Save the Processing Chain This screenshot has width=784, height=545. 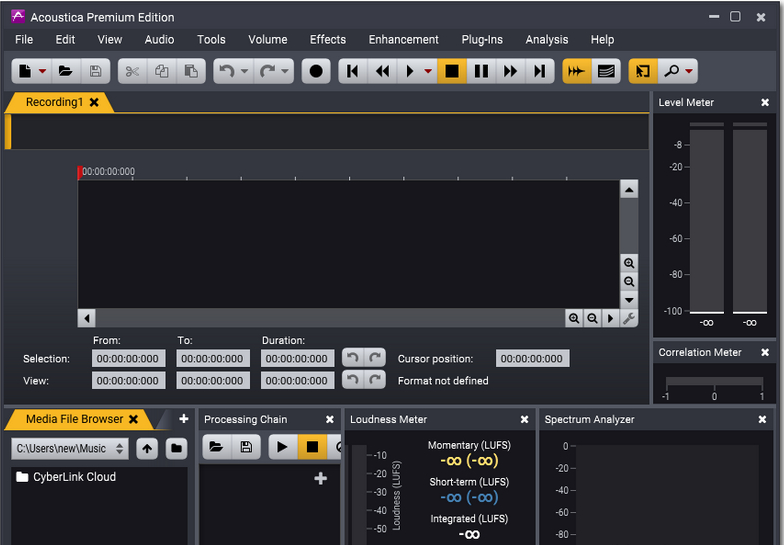[246, 447]
